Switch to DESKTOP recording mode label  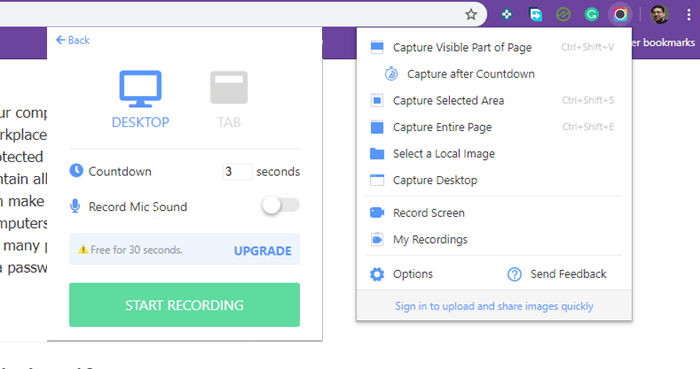pos(140,122)
